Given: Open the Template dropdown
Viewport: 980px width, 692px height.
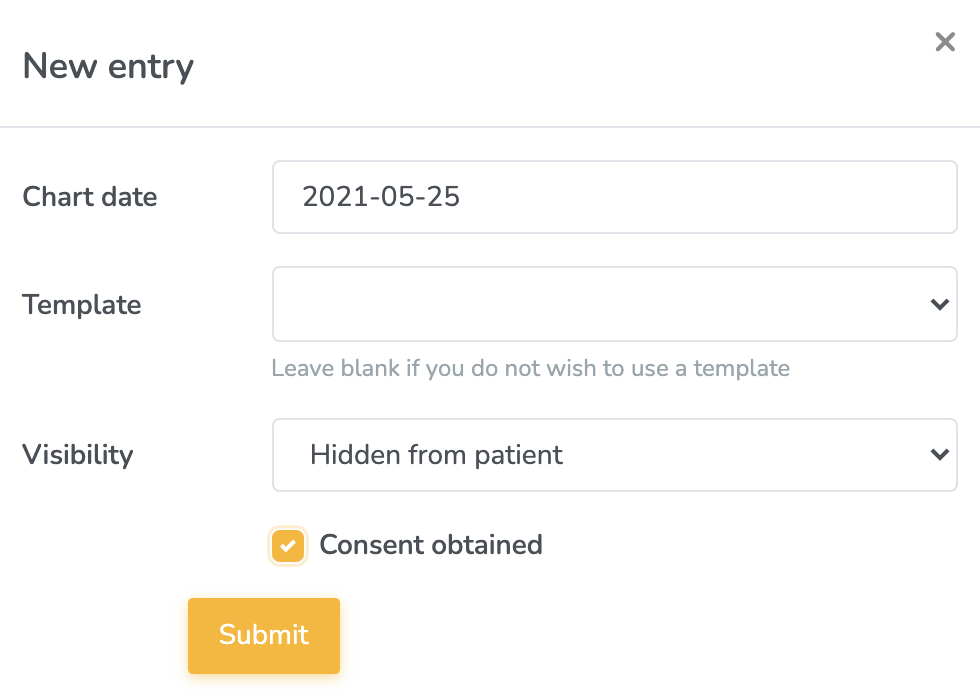Looking at the screenshot, I should (x=614, y=304).
